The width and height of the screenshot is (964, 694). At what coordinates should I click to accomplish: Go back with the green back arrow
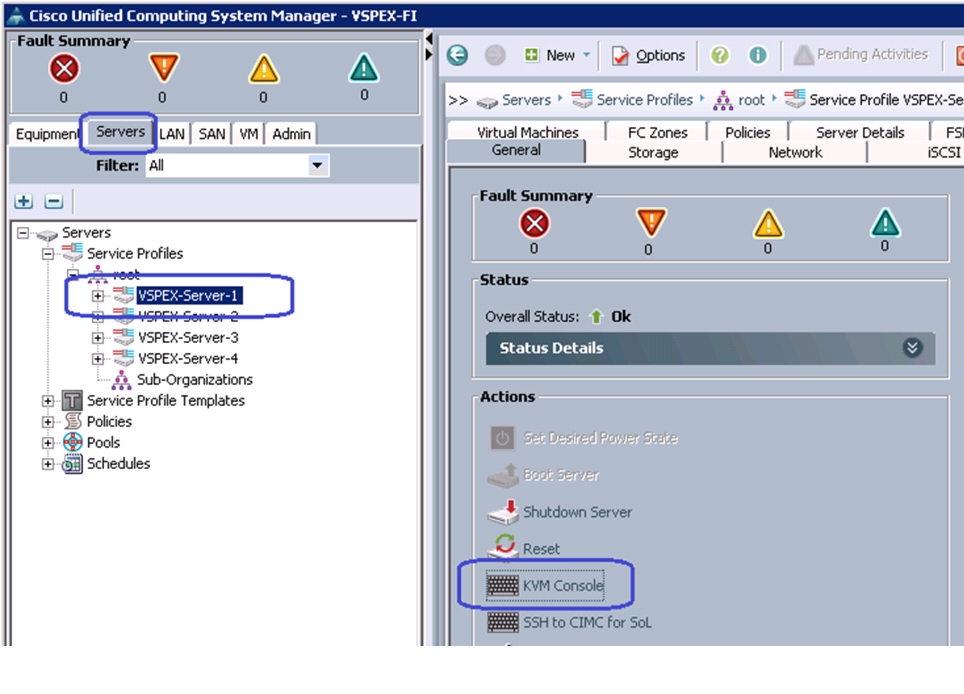point(457,55)
